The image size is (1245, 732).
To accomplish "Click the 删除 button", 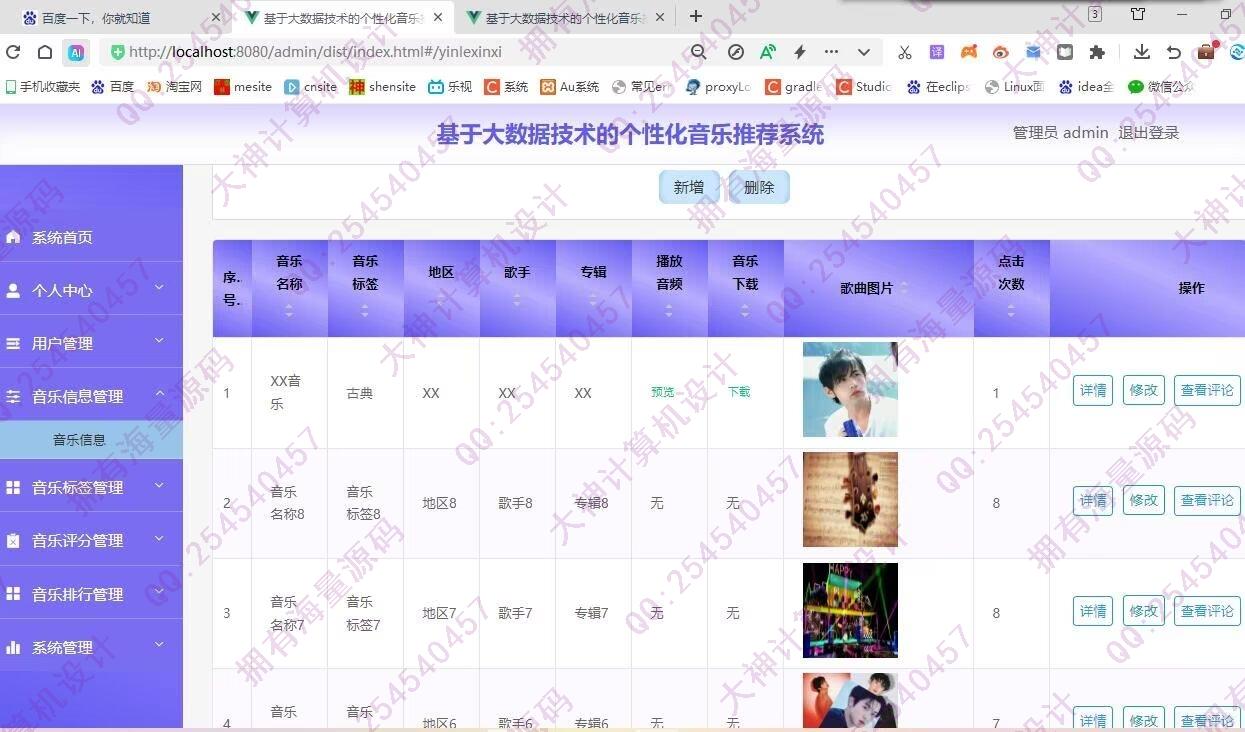I will [759, 187].
